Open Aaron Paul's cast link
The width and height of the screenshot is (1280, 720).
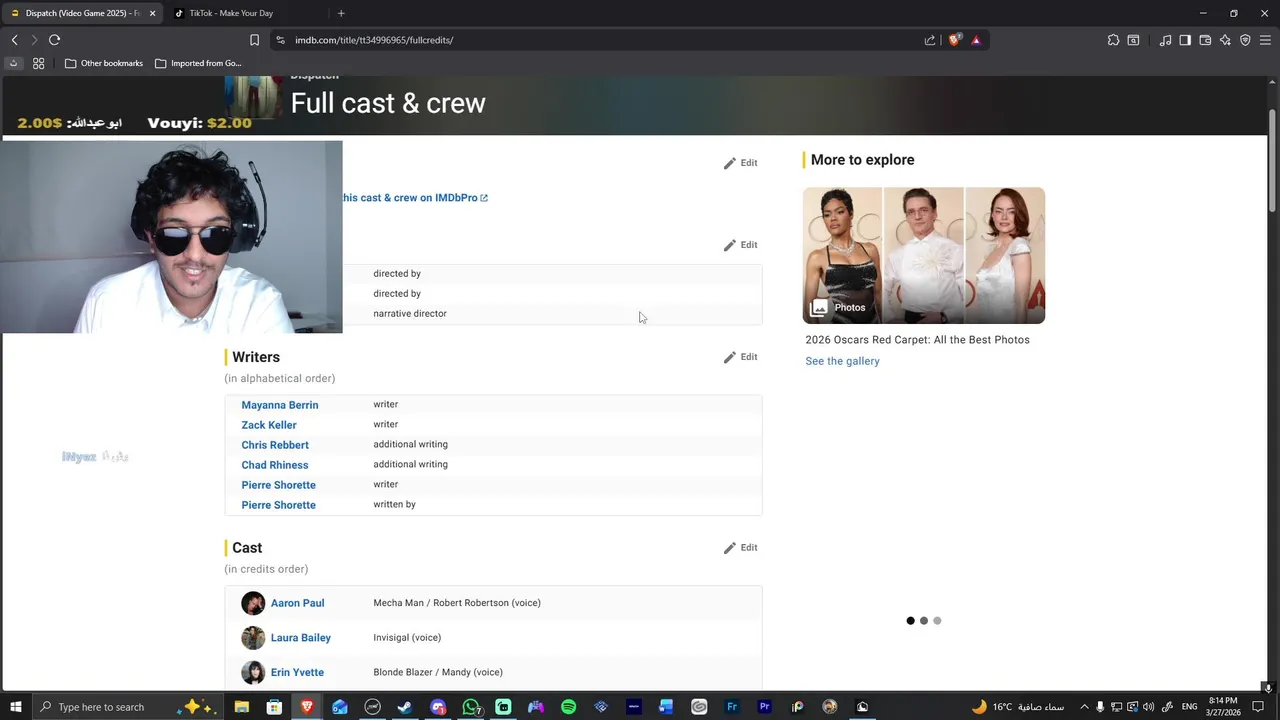coord(297,603)
